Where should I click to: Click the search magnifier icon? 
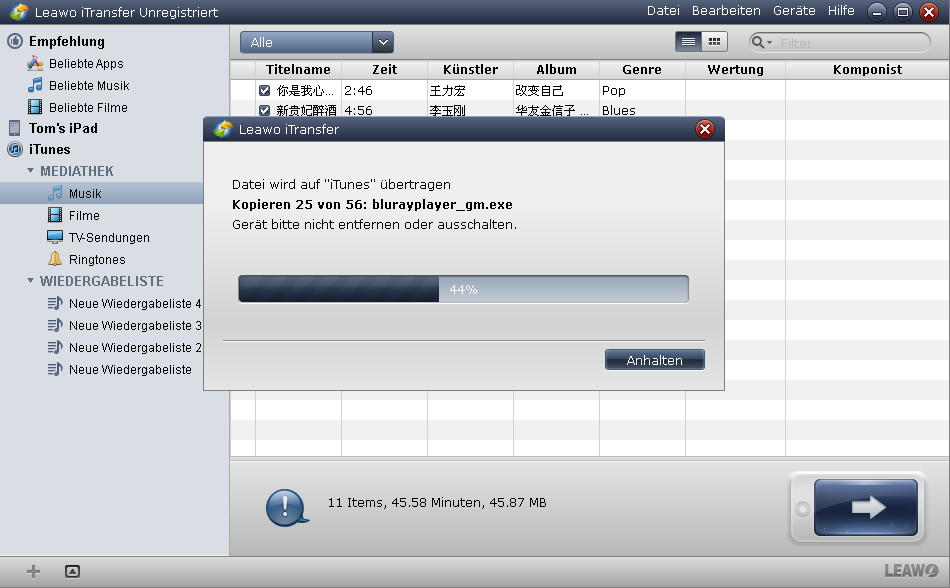tap(757, 42)
